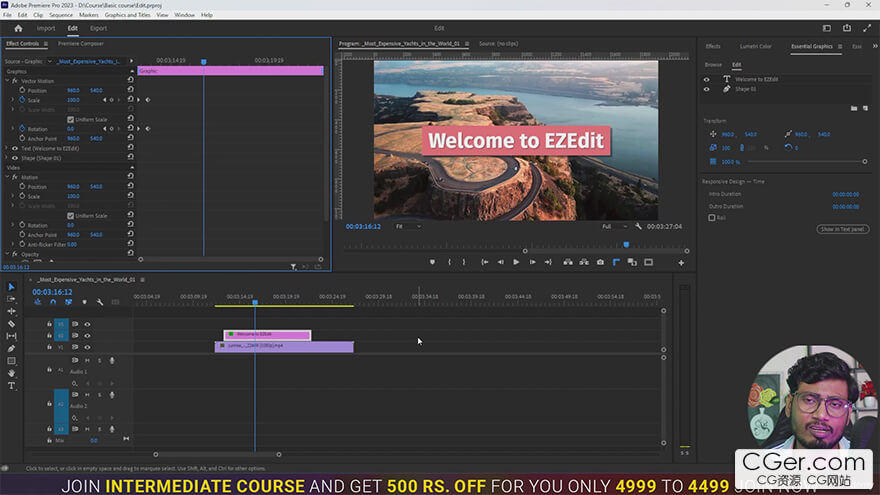Switch to the Lumetri Color tab

[755, 47]
